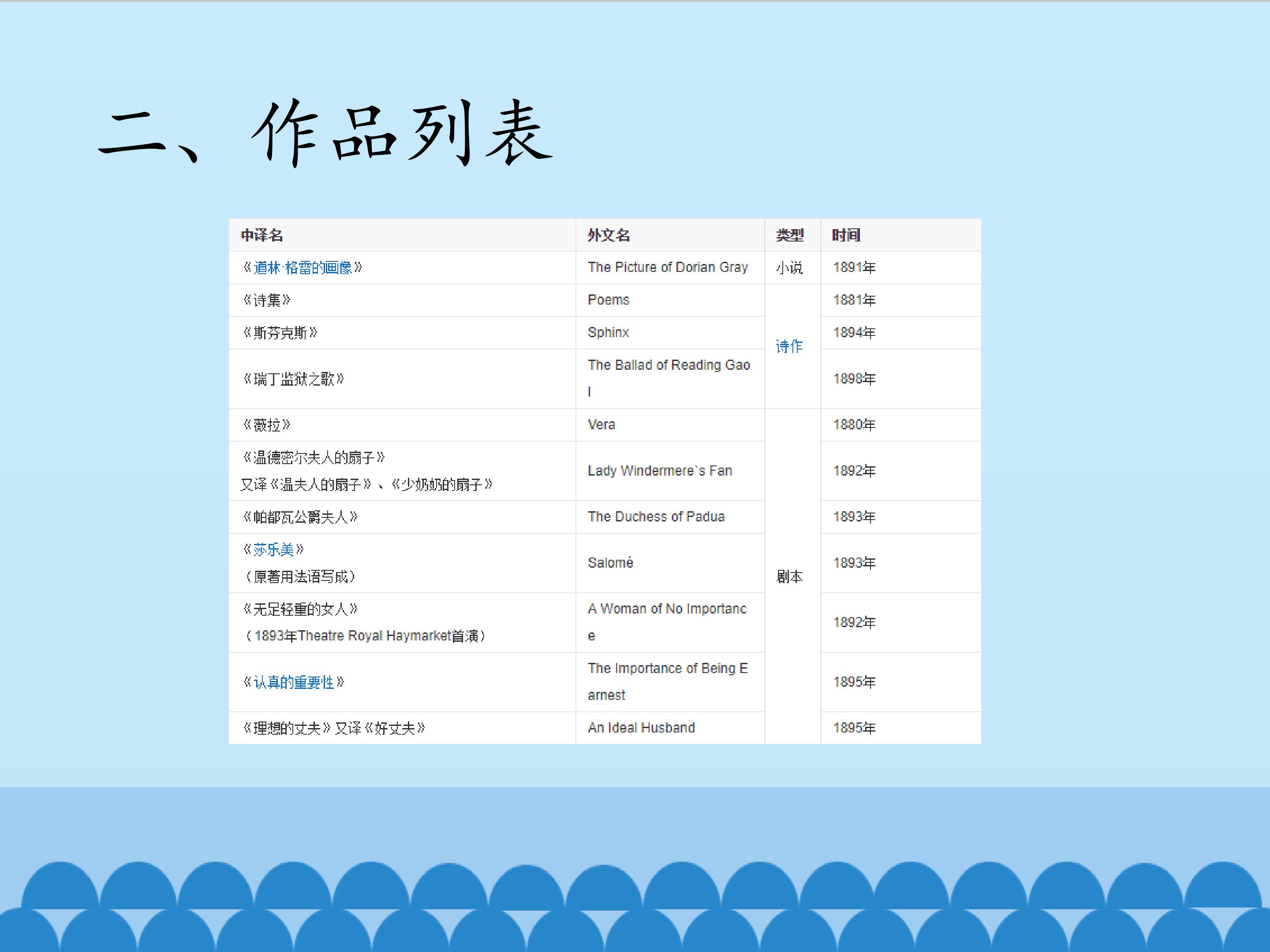Click An Ideal Husband text
The width and height of the screenshot is (1270, 952).
pyautogui.click(x=641, y=728)
